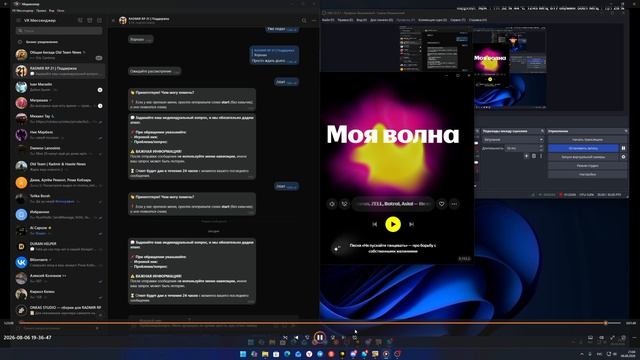Open three-dots menu beside the heart icon
Image resolution: width=640 pixels, height=360 pixels.
(454, 204)
